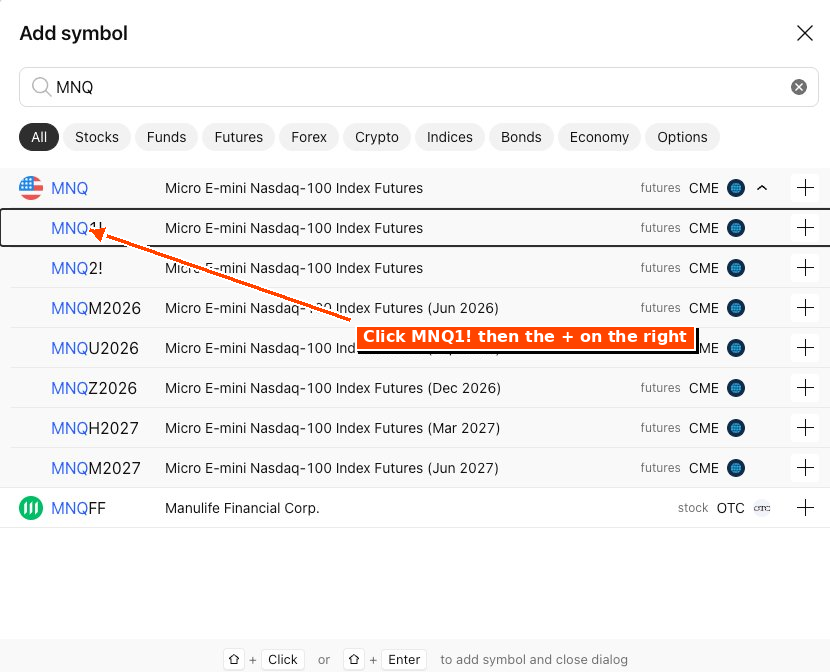Click the plus icon for MNQ1! row
The width and height of the screenshot is (830, 672).
point(805,228)
